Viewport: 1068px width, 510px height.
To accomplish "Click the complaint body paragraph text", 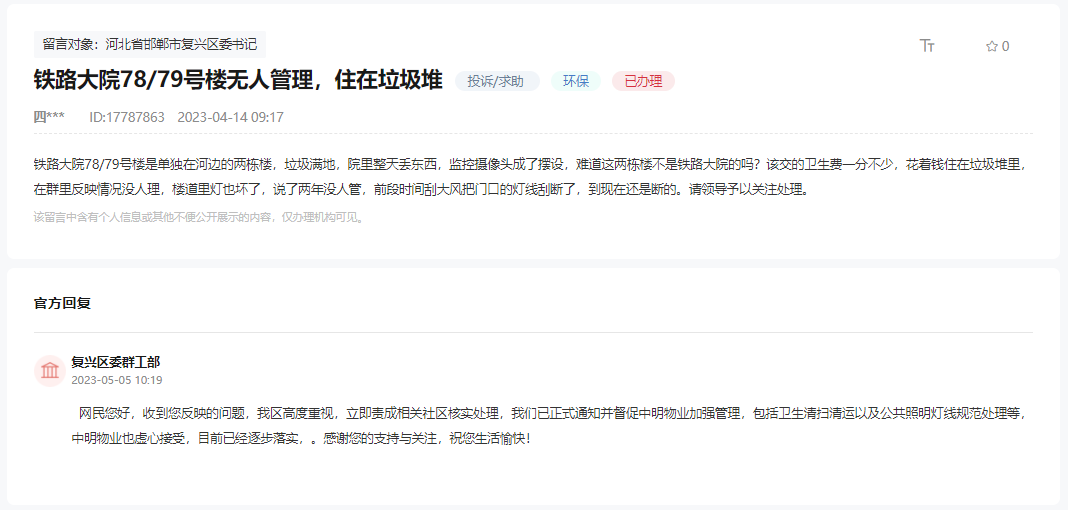I will pos(530,177).
